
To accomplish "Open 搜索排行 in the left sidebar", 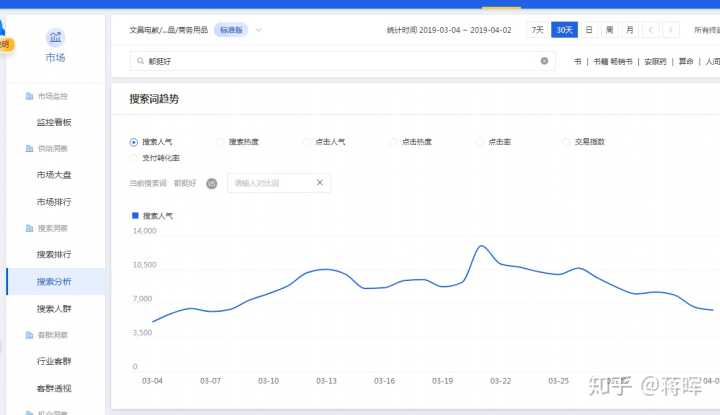I will click(x=54, y=255).
